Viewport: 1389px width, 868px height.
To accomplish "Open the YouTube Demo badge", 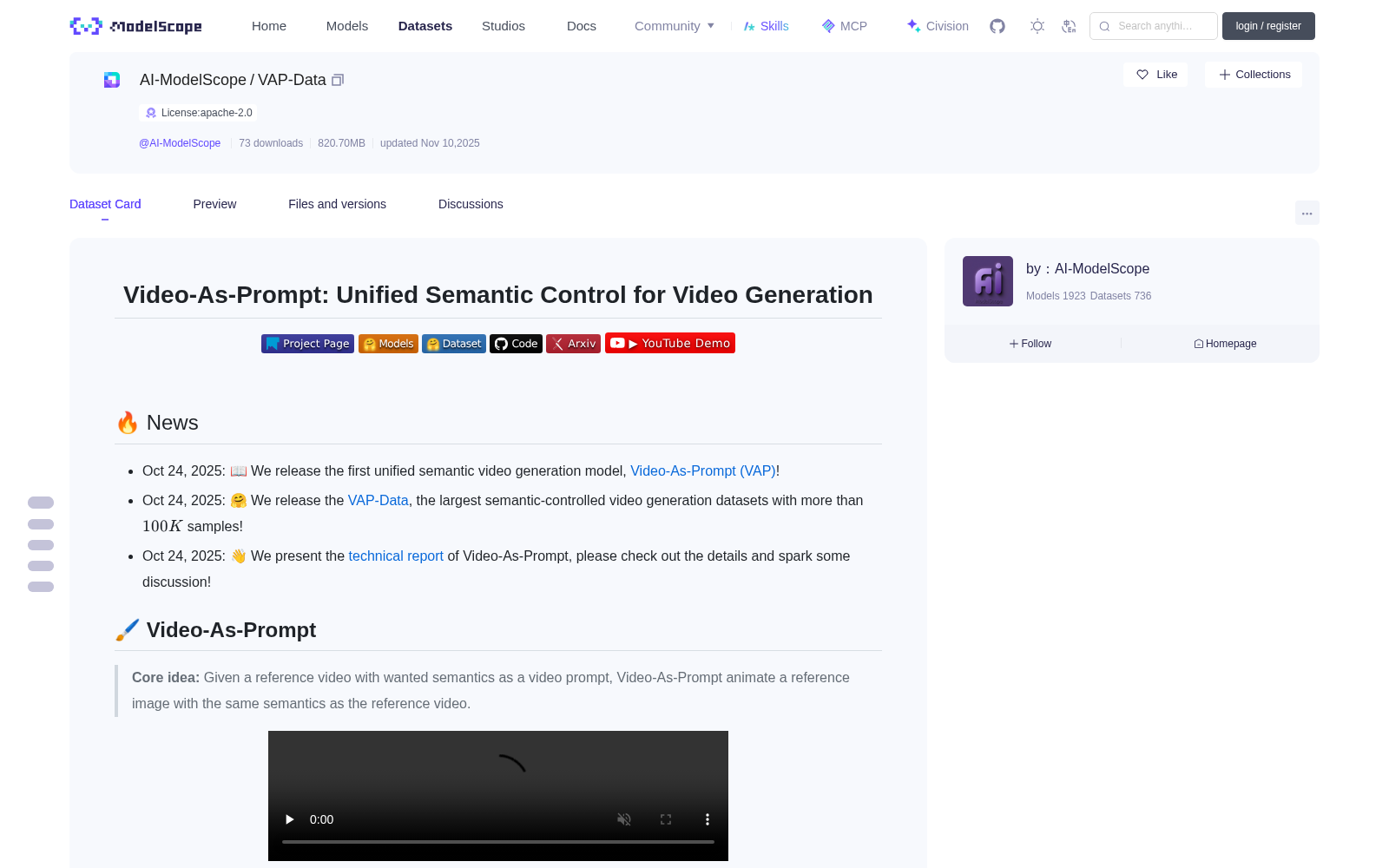I will (670, 343).
